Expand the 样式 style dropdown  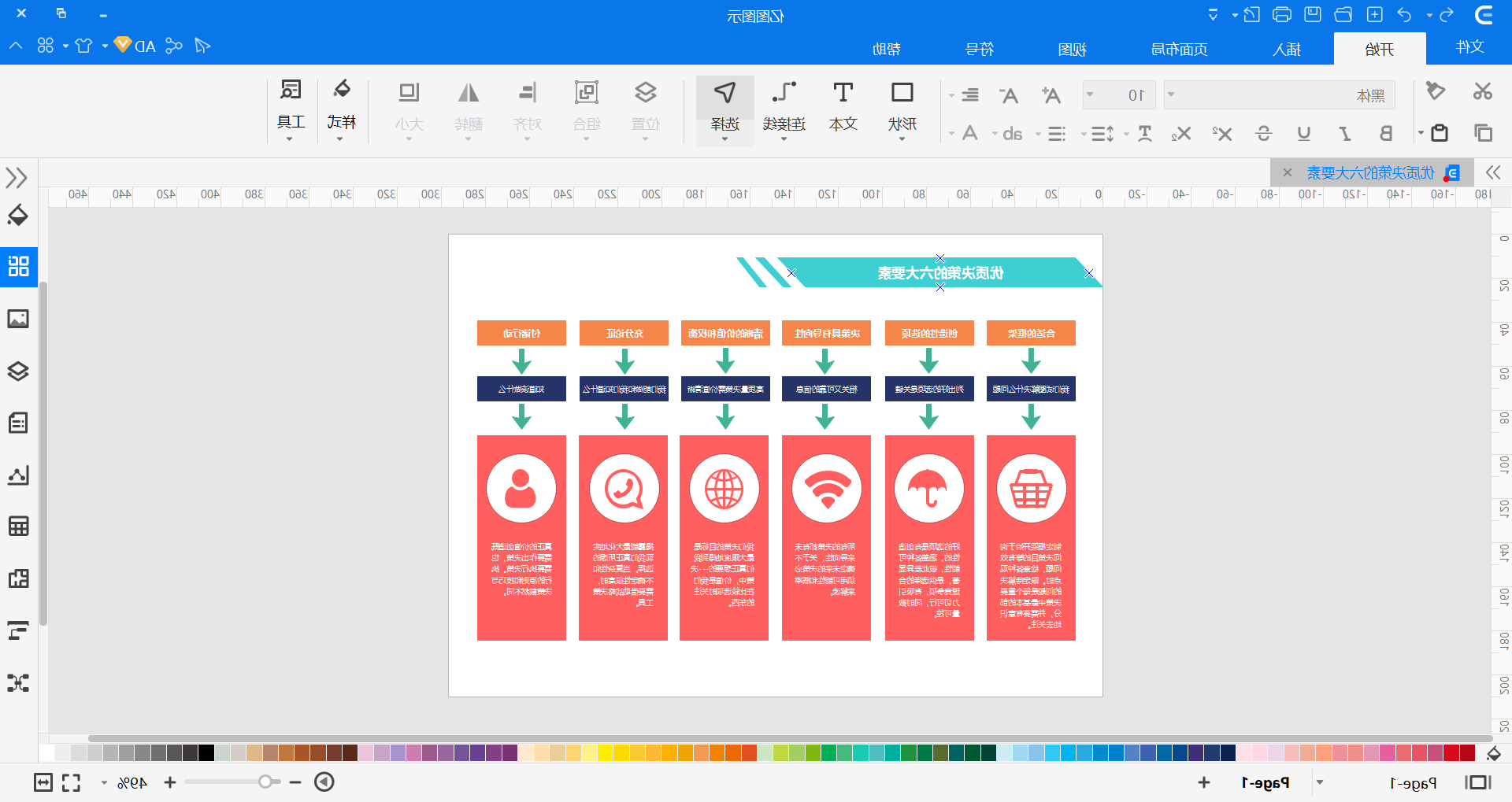tap(341, 139)
